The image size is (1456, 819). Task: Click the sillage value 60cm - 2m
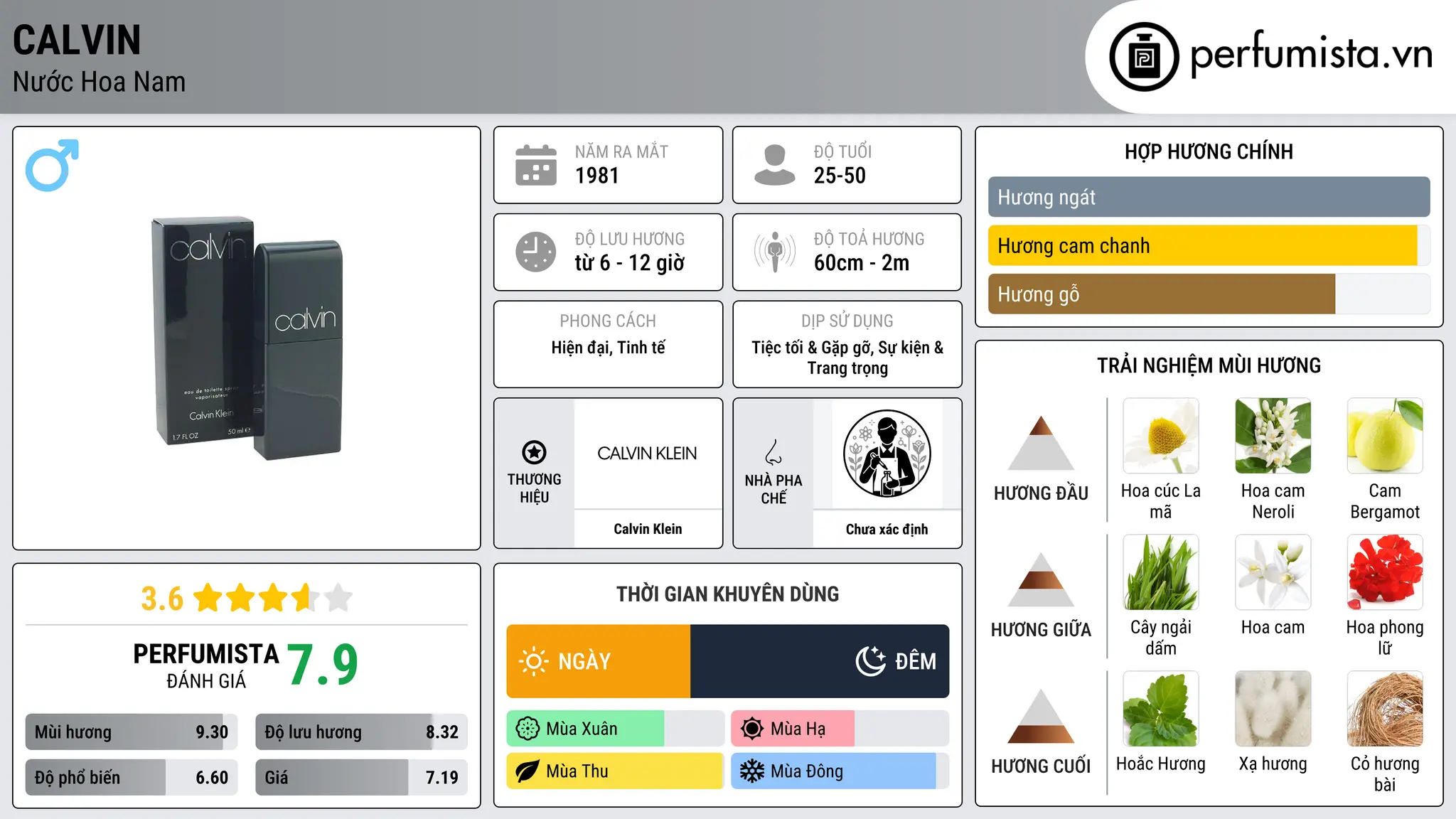862,263
